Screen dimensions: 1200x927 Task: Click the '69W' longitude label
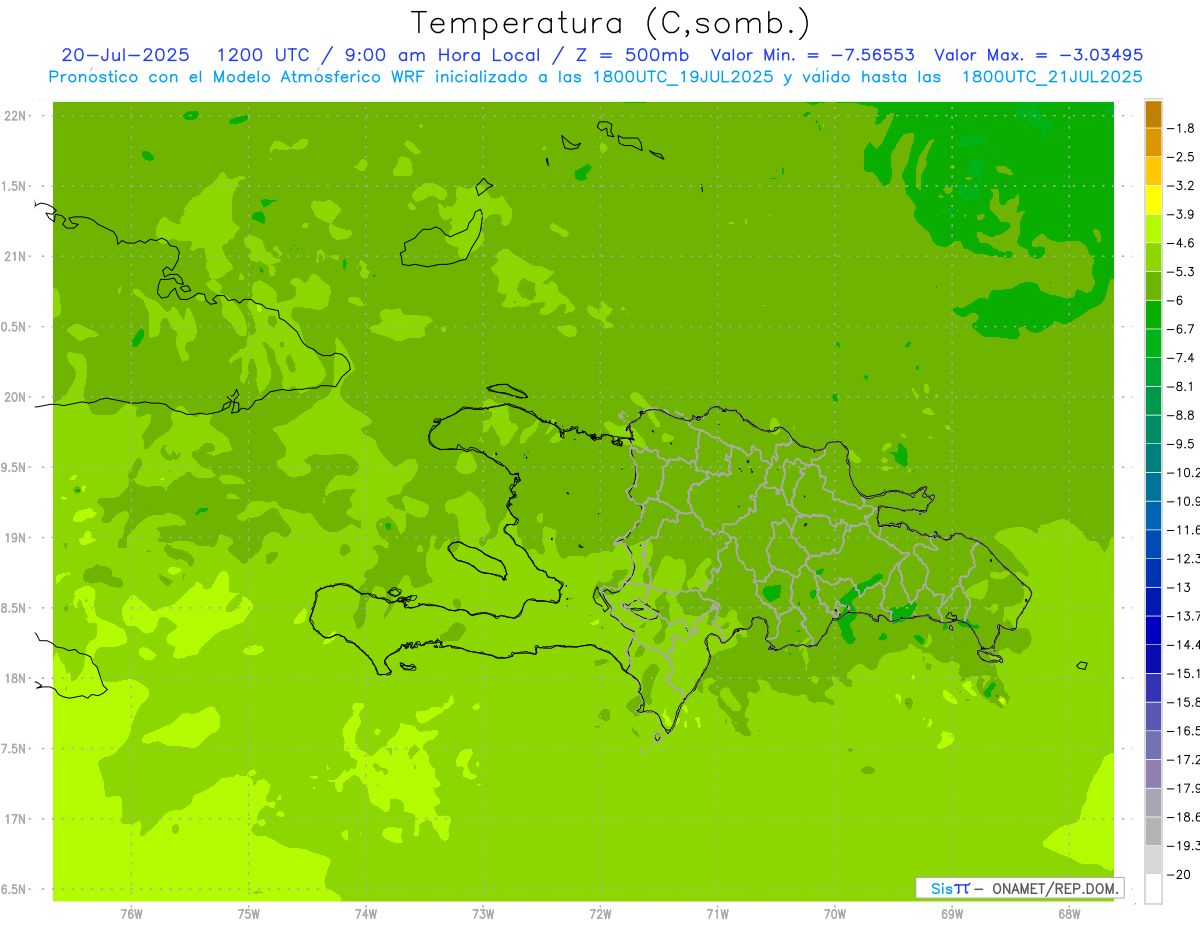952,913
